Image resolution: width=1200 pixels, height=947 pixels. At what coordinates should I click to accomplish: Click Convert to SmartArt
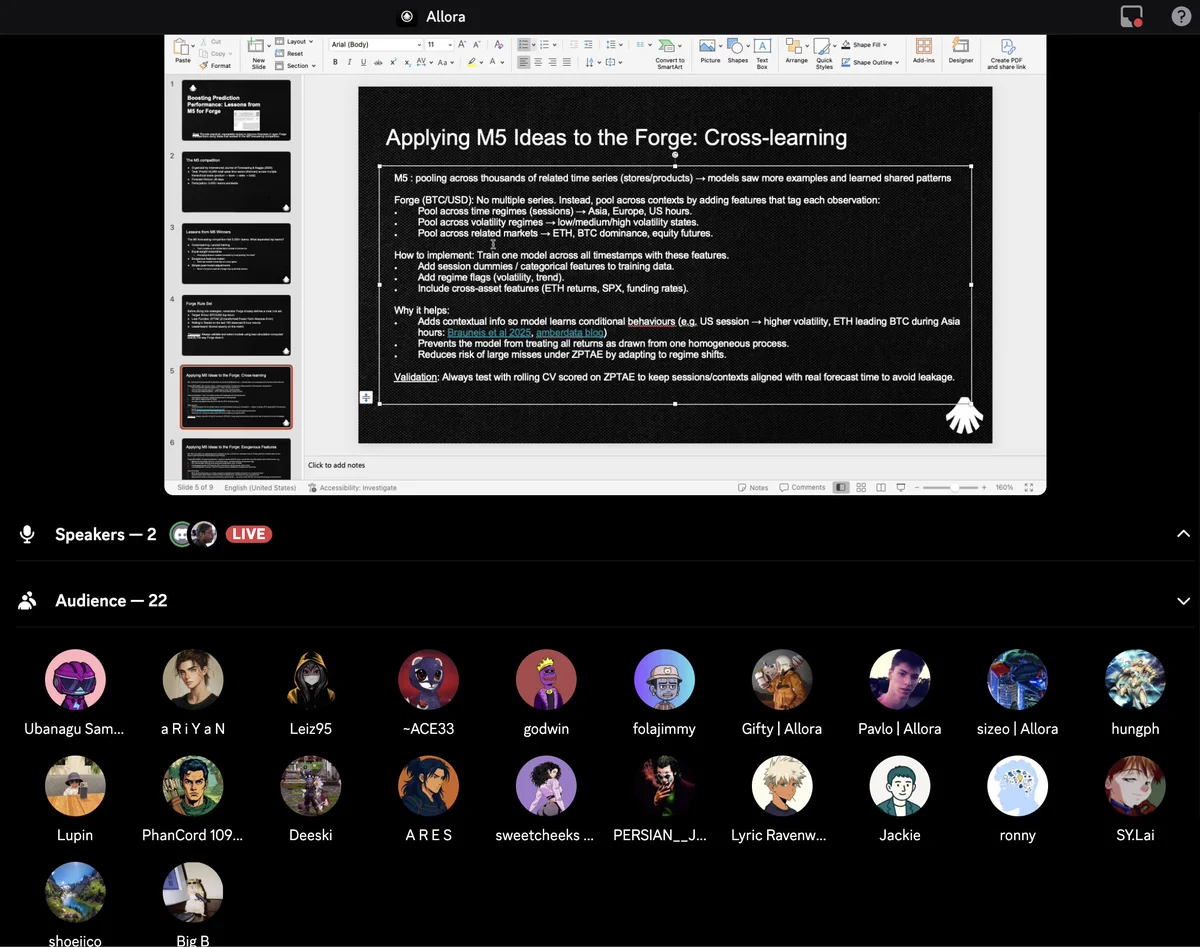tap(670, 54)
